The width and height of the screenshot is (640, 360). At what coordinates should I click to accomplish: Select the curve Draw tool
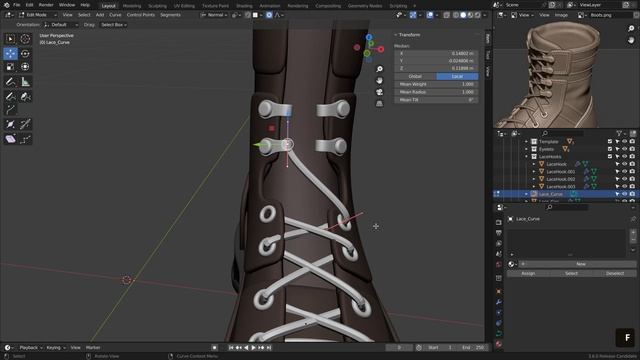(10, 96)
